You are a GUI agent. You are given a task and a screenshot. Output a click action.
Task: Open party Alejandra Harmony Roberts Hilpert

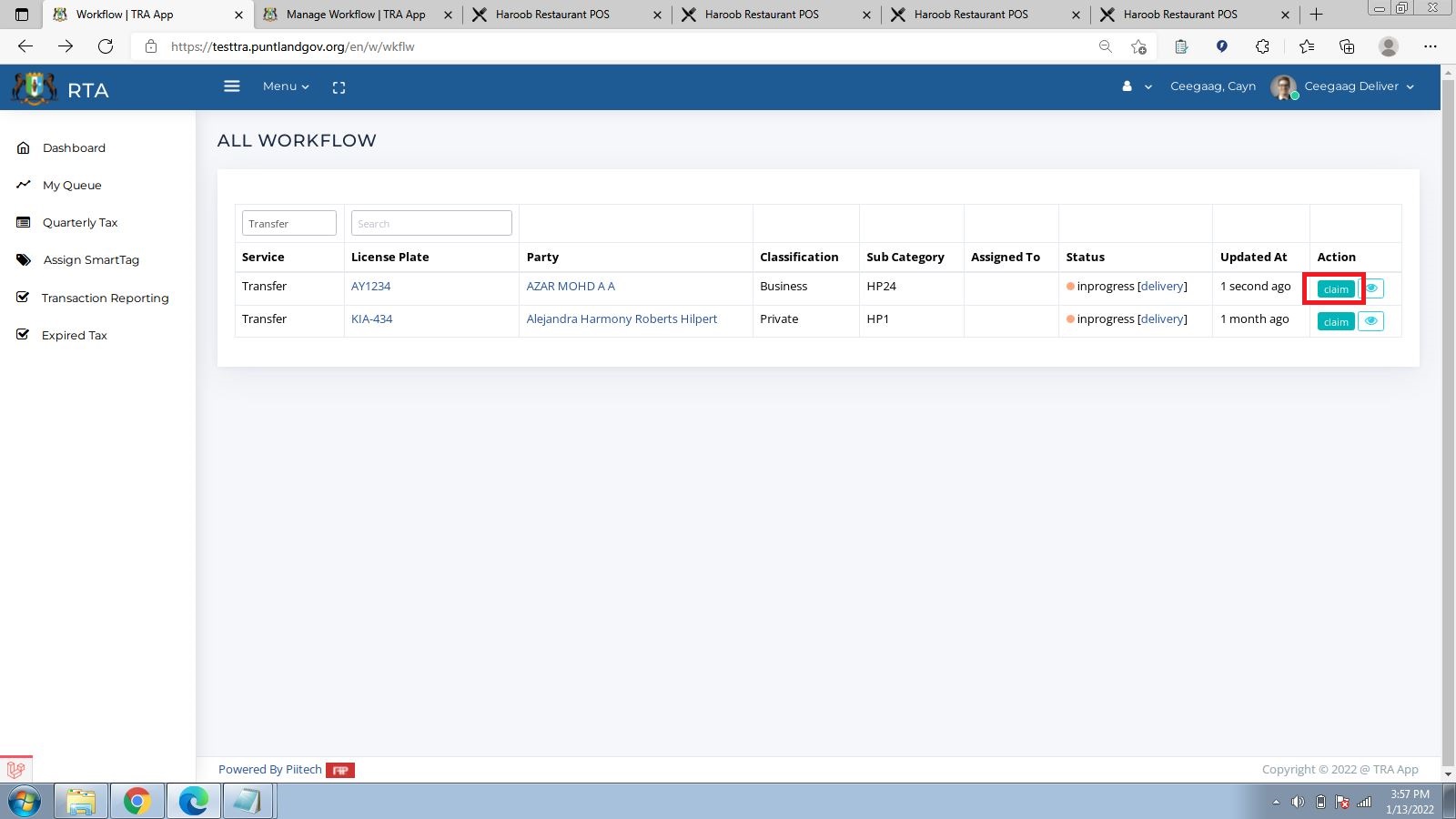(x=622, y=319)
